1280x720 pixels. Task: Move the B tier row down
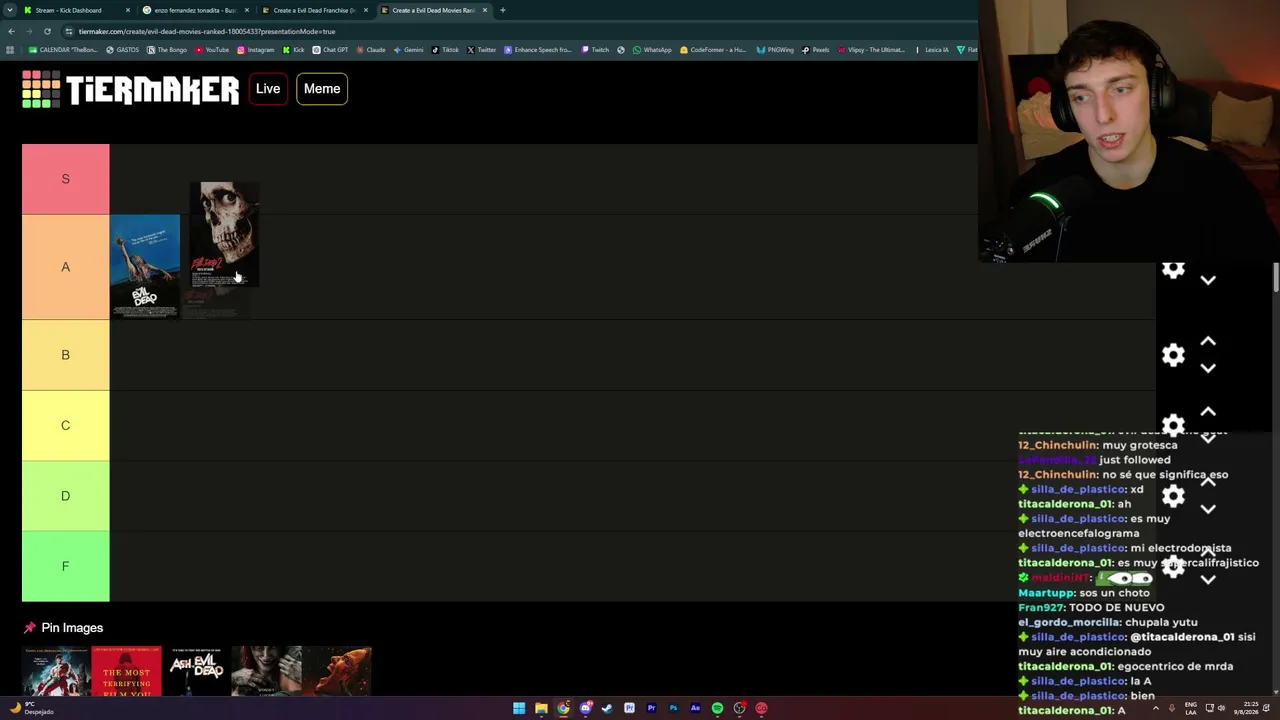point(1208,368)
